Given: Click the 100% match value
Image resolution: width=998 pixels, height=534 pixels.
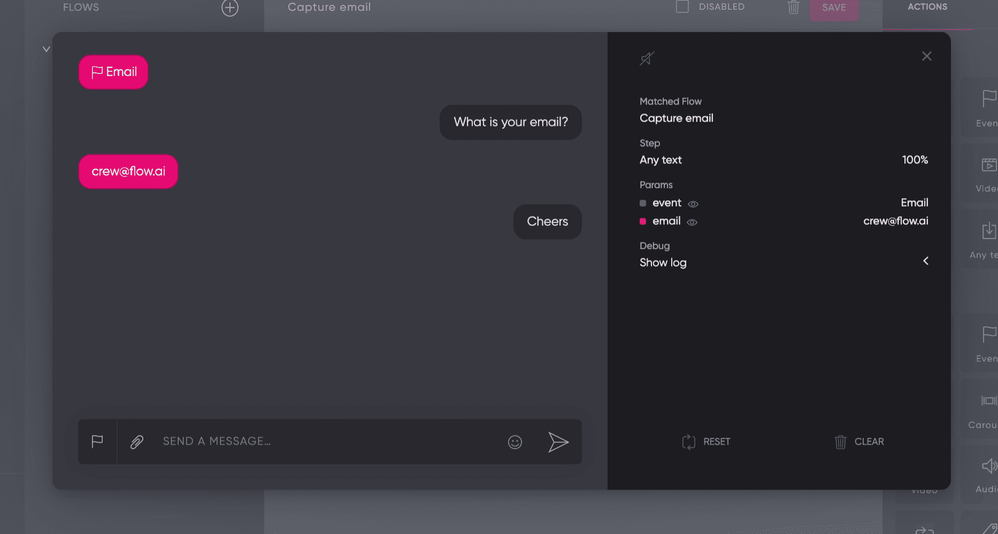Looking at the screenshot, I should [x=915, y=160].
